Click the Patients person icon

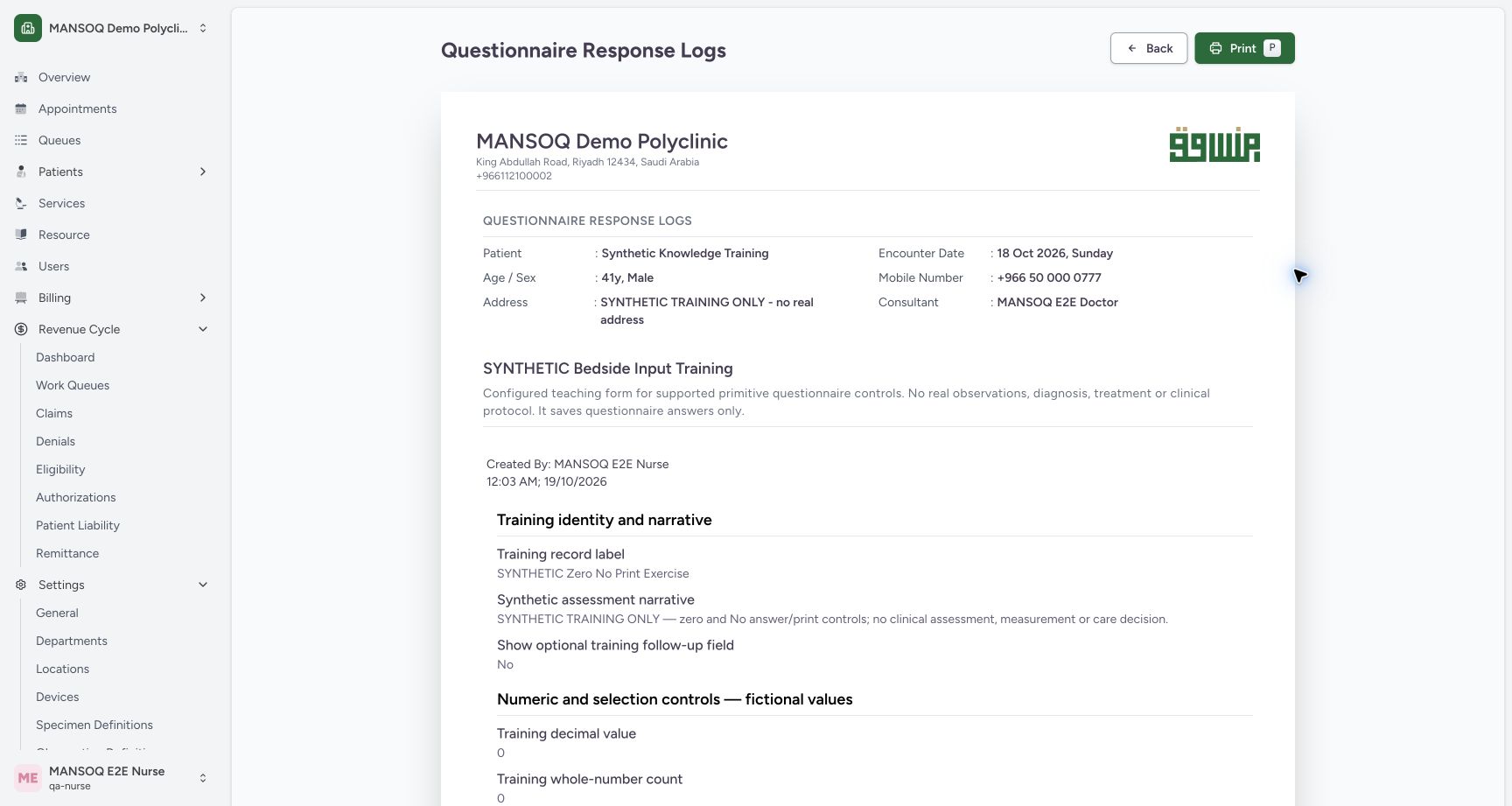coord(21,172)
